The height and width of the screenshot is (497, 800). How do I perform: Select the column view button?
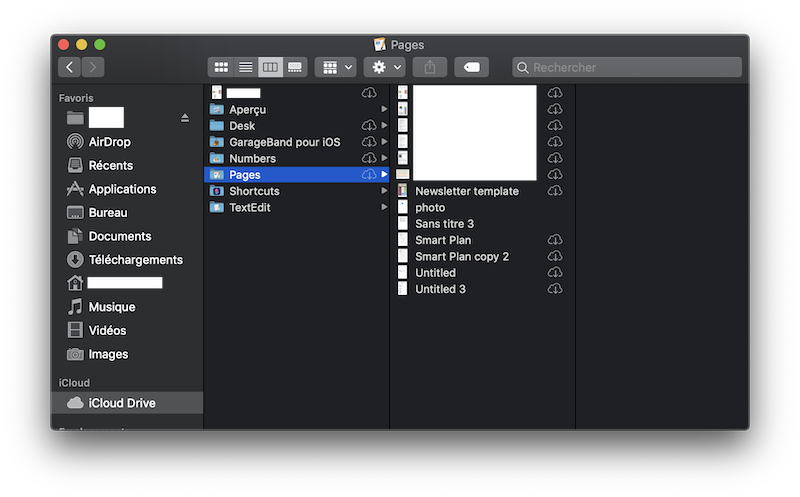point(270,67)
